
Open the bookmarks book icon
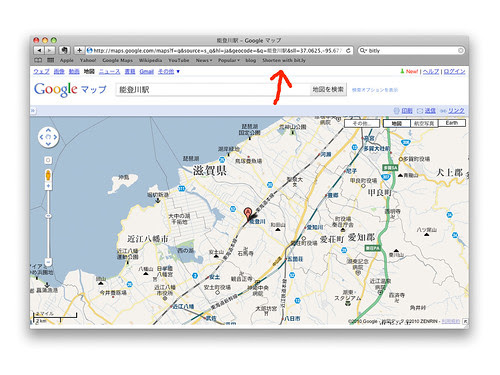tap(38, 60)
